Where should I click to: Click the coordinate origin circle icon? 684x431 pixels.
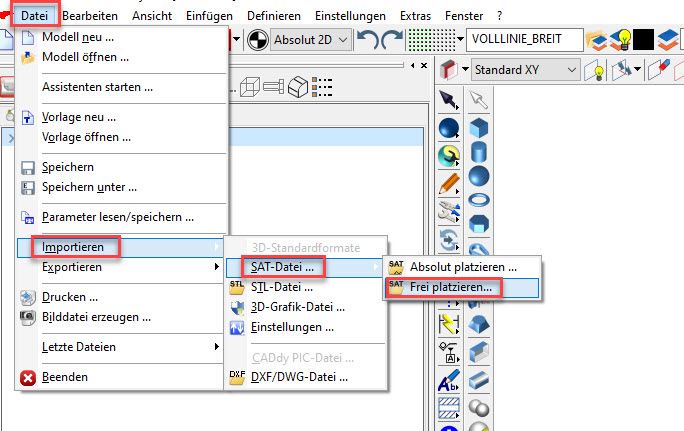coord(257,40)
